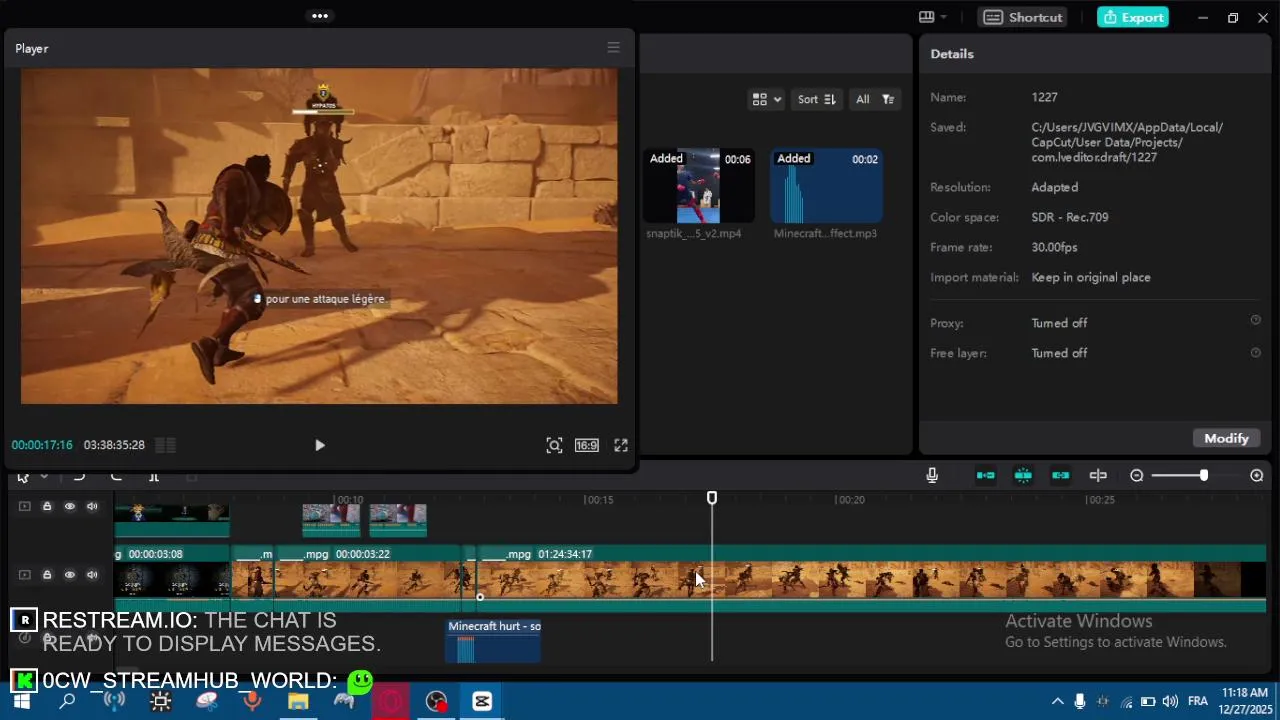Click the info icon beside Proxy

[x=1256, y=320]
